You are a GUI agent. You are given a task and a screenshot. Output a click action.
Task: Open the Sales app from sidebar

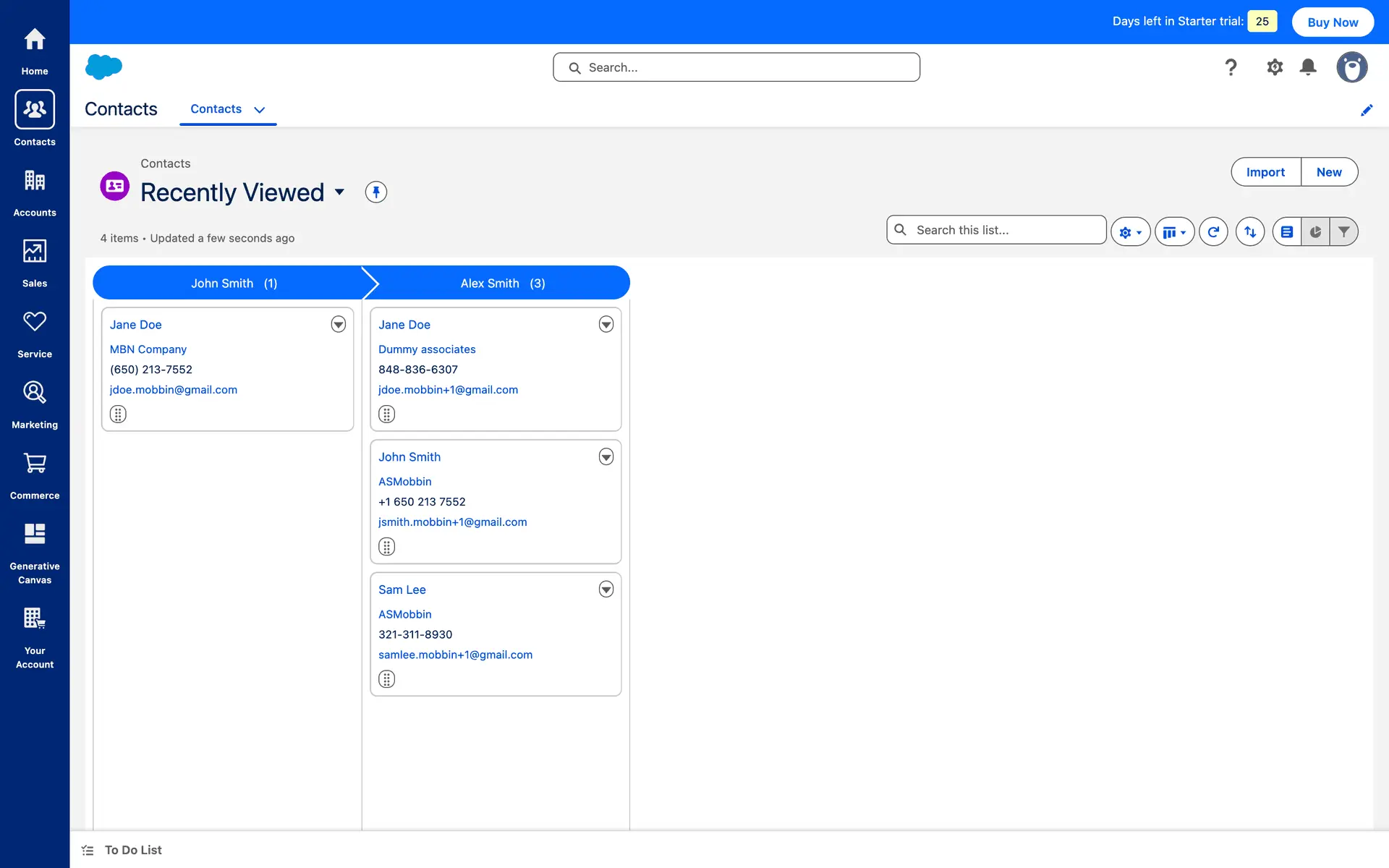coord(34,263)
